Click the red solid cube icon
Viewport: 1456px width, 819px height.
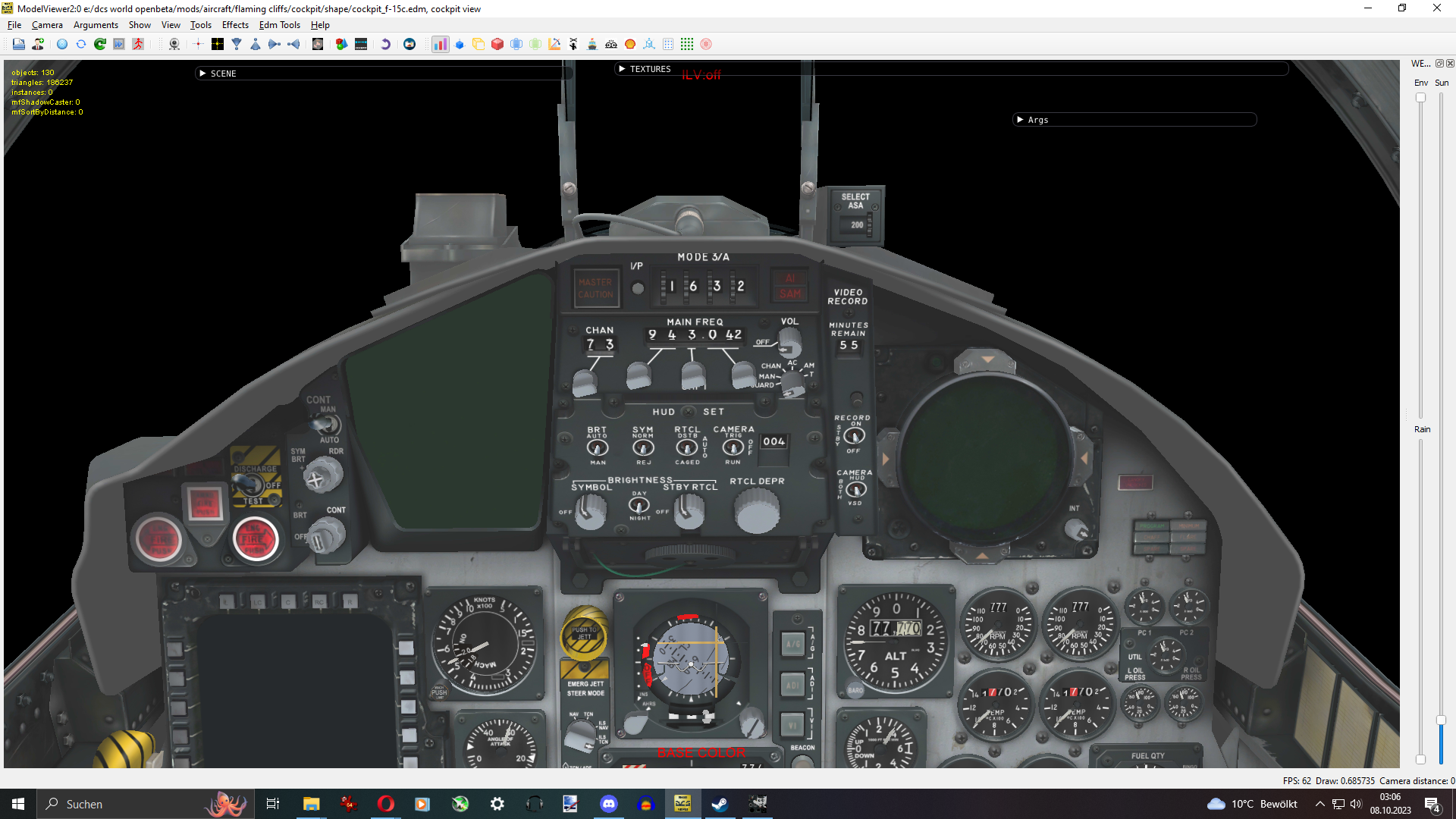(x=497, y=44)
